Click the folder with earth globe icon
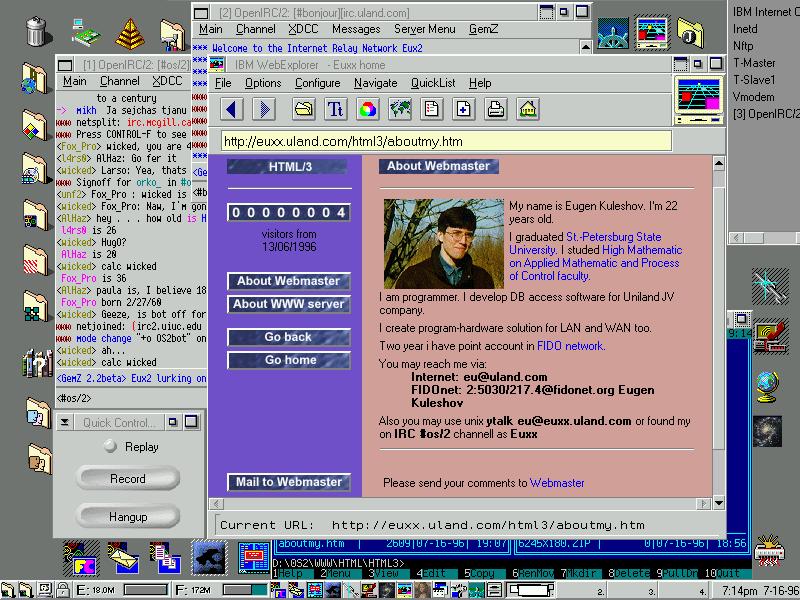This screenshot has width=800, height=600. coord(34,79)
